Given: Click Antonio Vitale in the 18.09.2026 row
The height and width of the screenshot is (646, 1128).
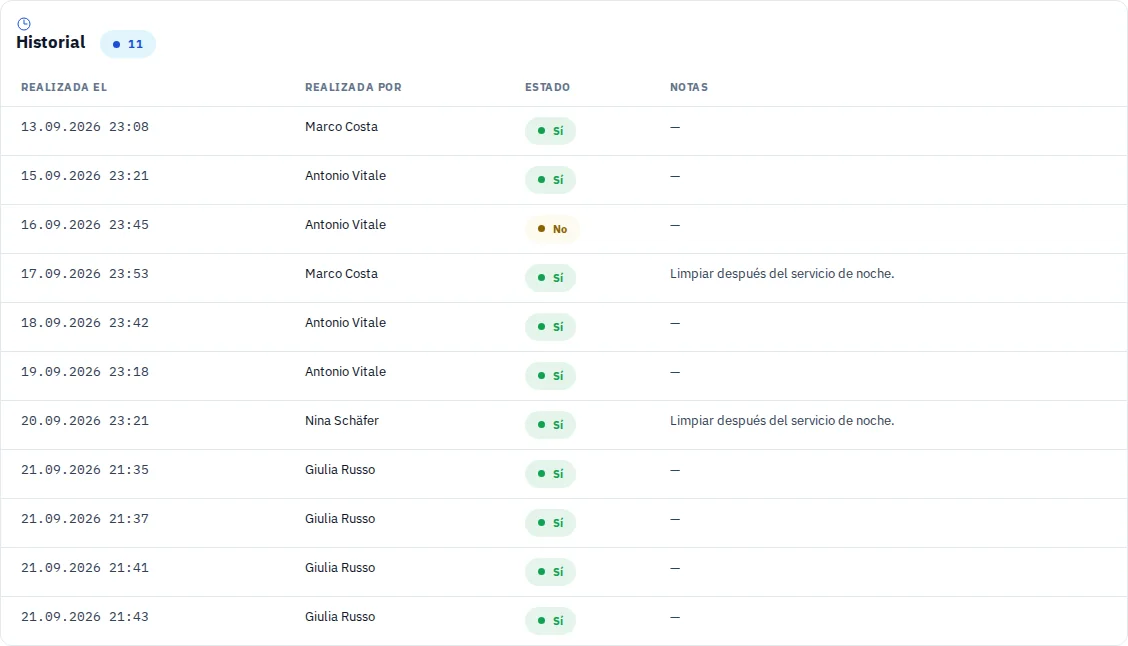Looking at the screenshot, I should coord(345,322).
